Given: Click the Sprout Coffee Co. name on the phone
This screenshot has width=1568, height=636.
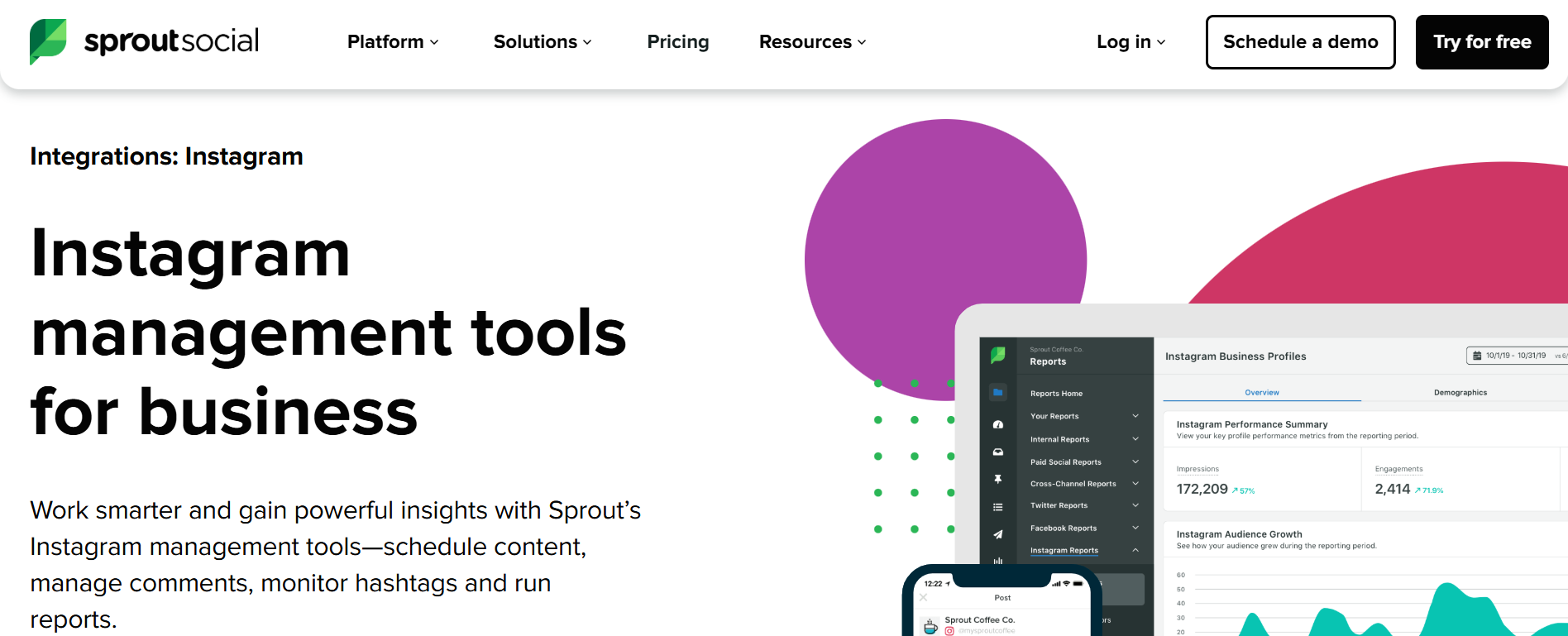Looking at the screenshot, I should tap(980, 619).
